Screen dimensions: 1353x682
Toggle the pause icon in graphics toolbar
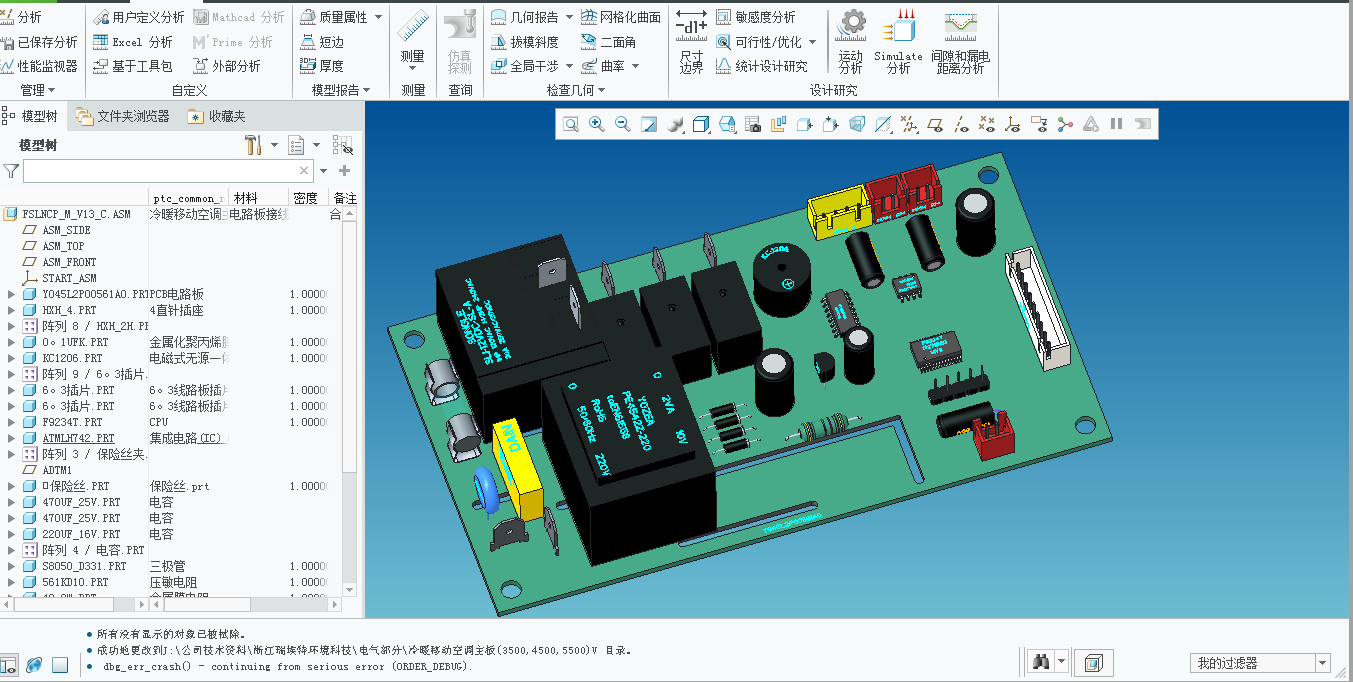[1117, 124]
